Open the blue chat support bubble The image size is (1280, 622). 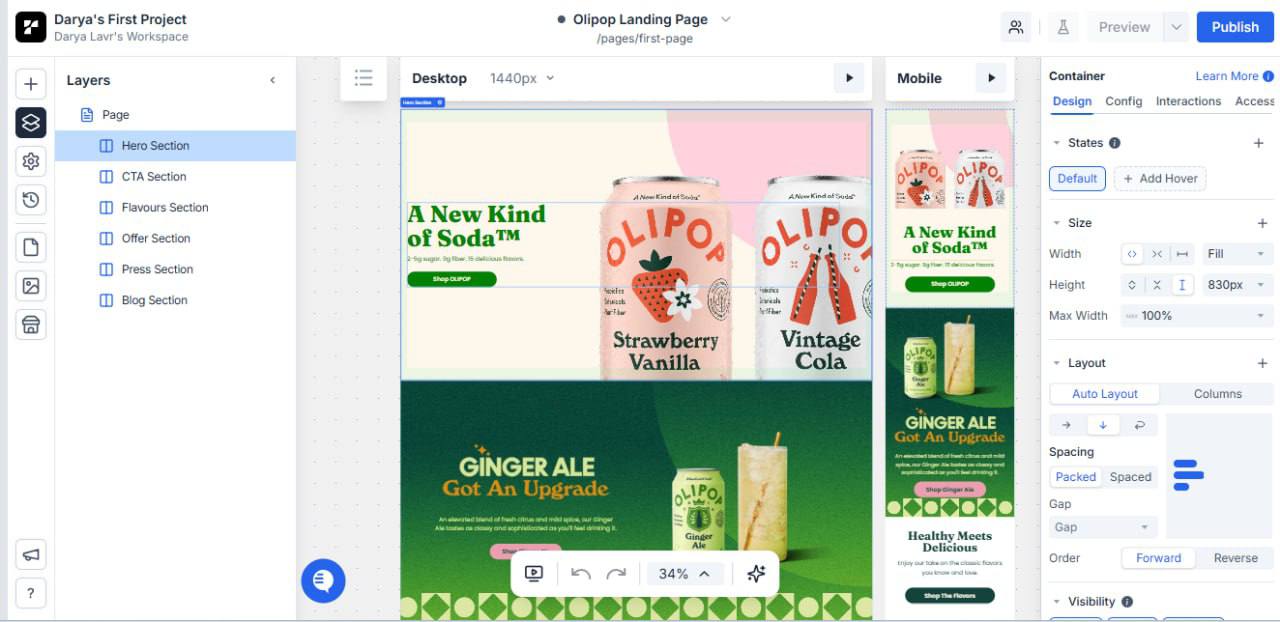tap(323, 580)
